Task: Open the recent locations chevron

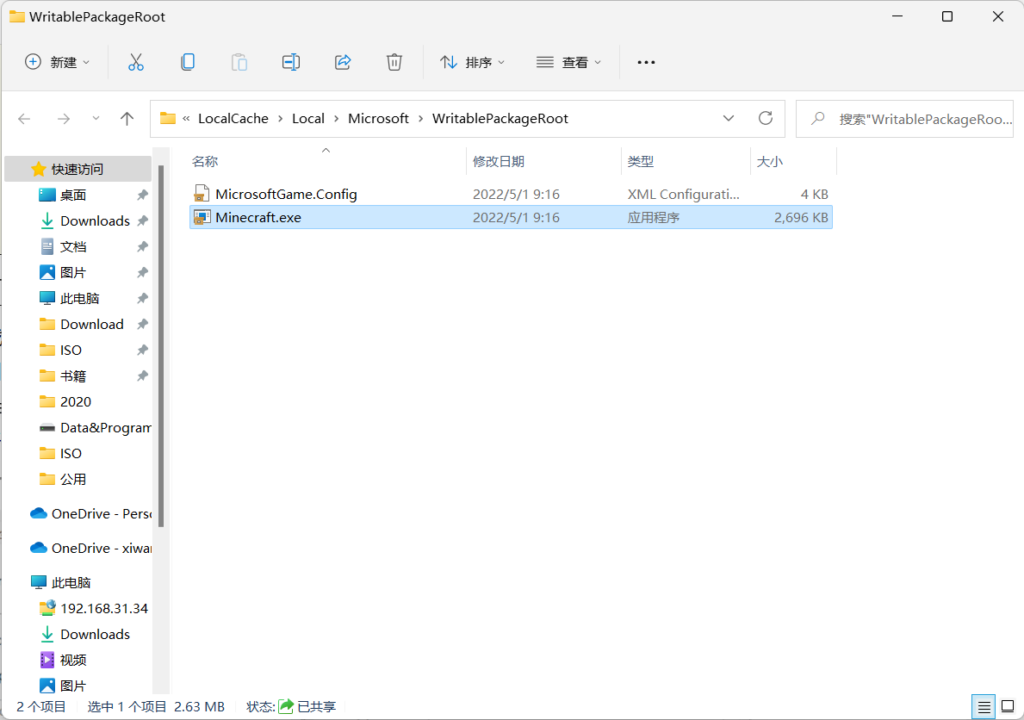Action: pos(96,118)
